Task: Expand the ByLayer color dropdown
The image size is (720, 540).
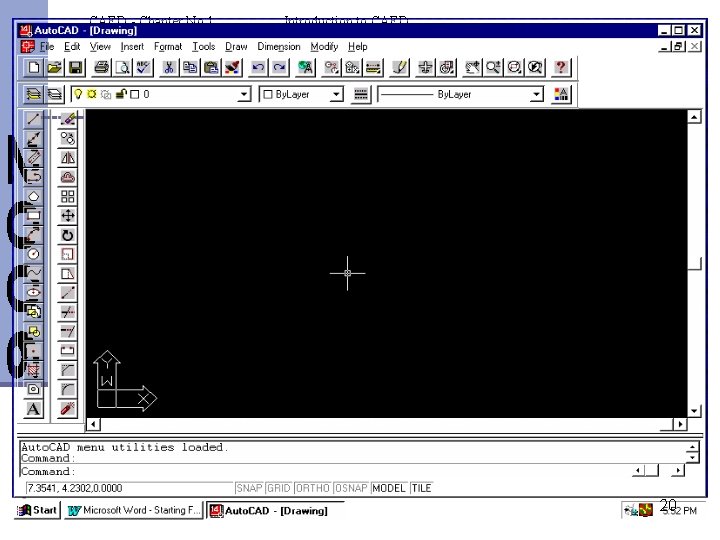Action: pos(337,95)
